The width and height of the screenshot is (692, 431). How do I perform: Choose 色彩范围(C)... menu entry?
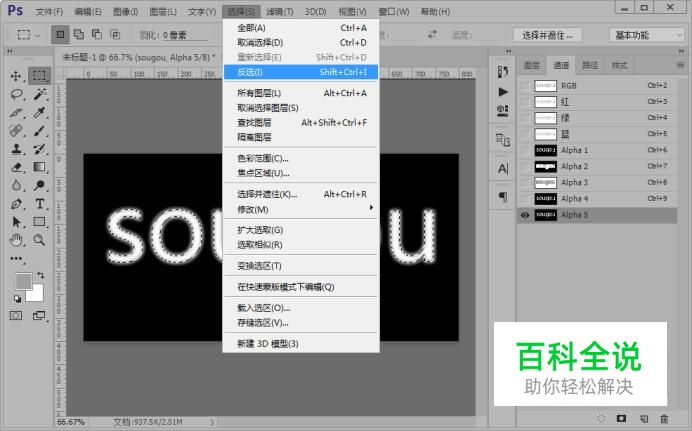pyautogui.click(x=301, y=158)
